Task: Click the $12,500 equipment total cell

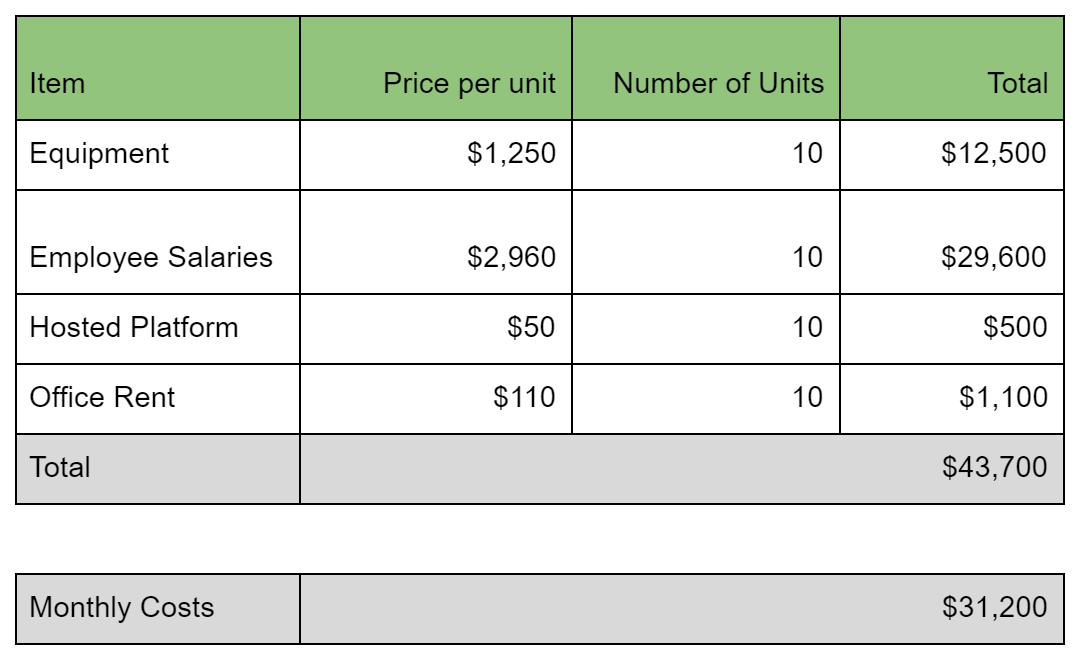Action: (x=952, y=155)
